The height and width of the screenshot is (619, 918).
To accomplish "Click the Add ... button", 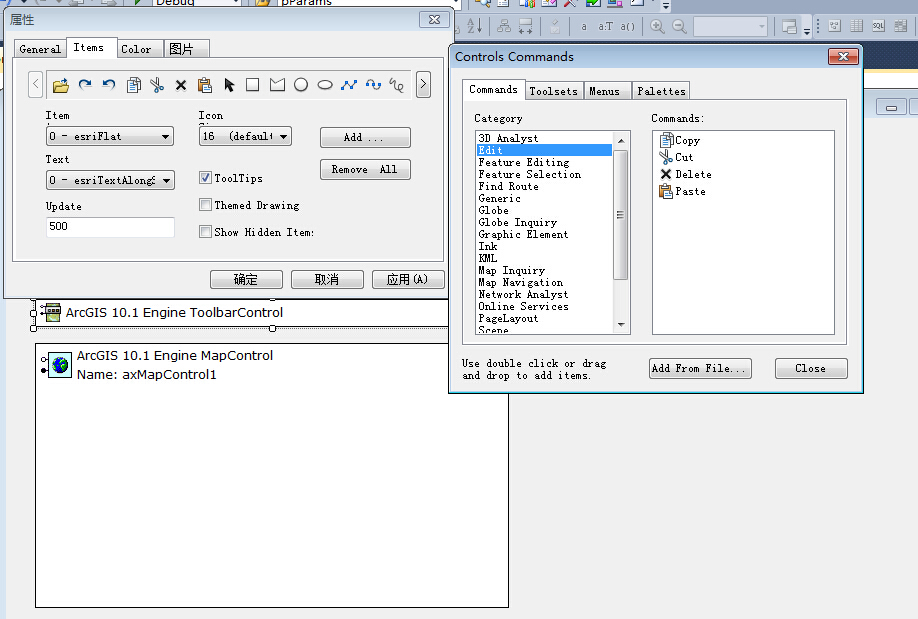I will click(x=365, y=138).
